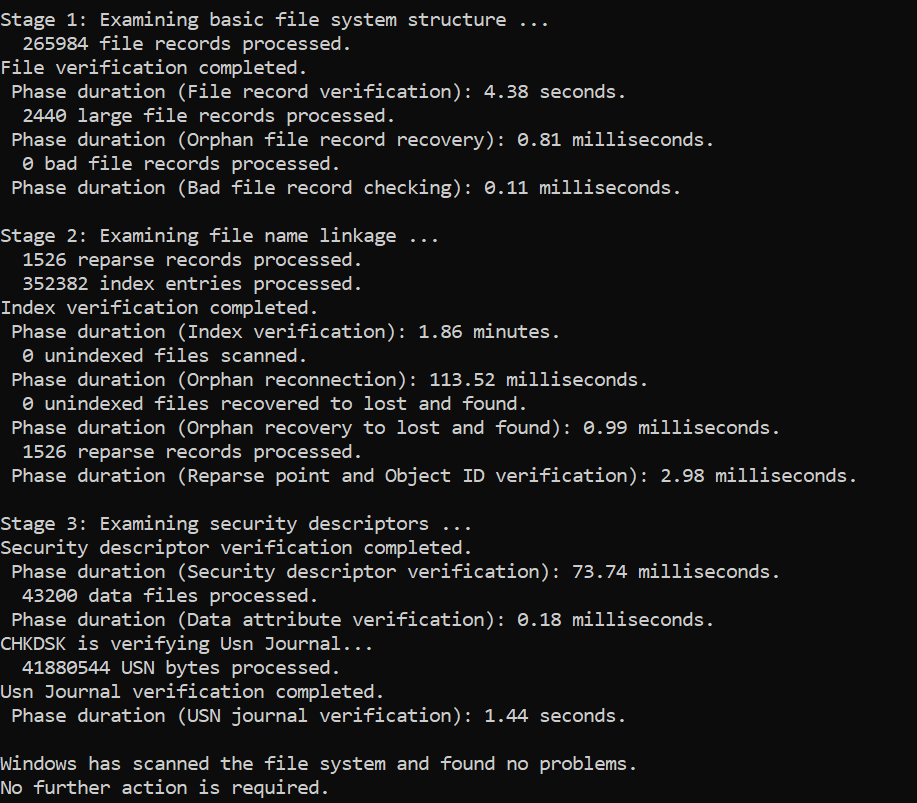This screenshot has width=917, height=803.
Task: Click the '0 unindexed files scanned' line
Action: (164, 356)
